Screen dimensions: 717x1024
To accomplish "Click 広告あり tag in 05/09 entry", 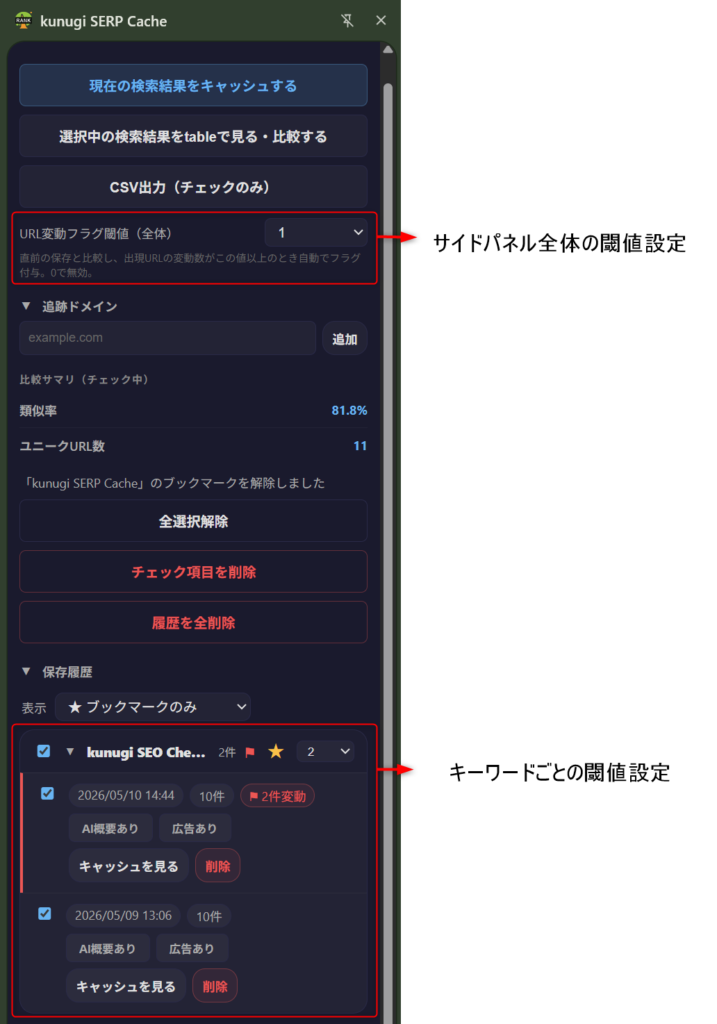I will (192, 948).
